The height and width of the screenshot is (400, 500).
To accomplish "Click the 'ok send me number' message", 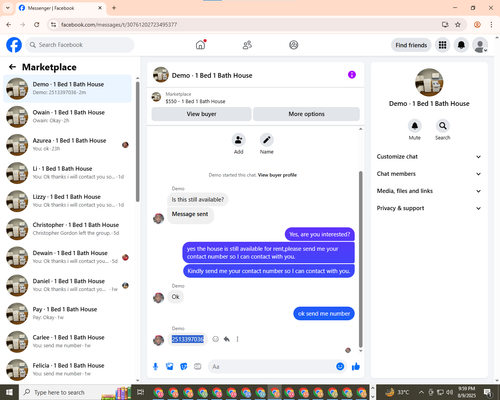I will pyautogui.click(x=324, y=314).
